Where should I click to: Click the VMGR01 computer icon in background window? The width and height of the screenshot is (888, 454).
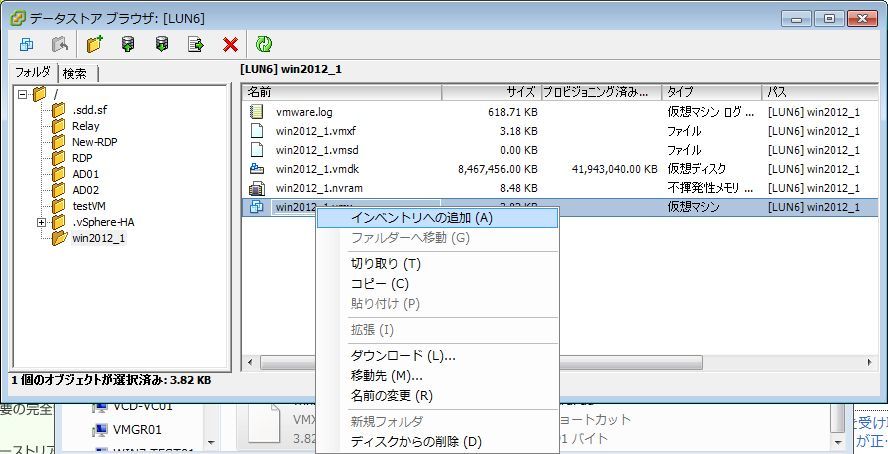tap(100, 430)
